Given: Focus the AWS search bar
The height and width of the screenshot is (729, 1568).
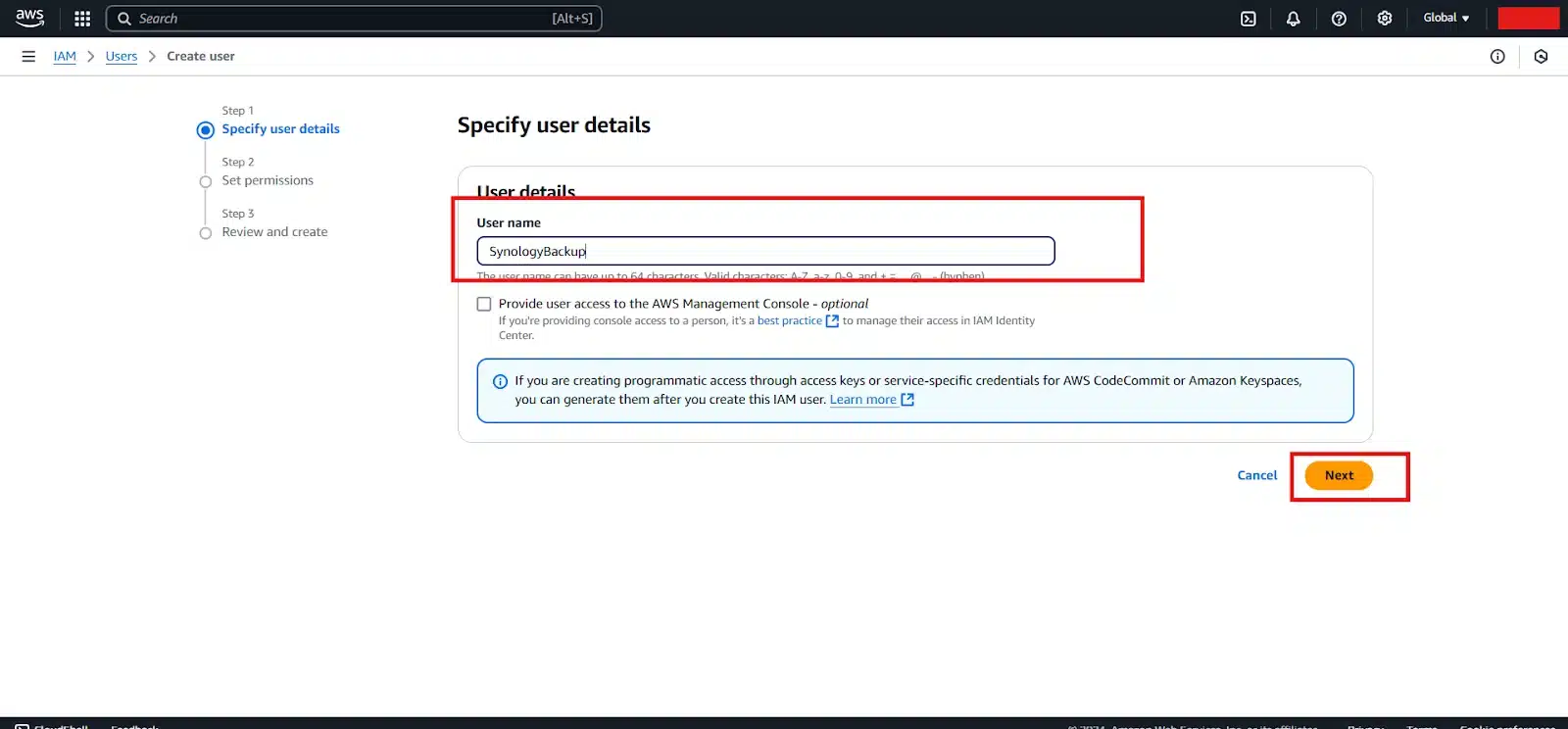Looking at the screenshot, I should (x=353, y=19).
